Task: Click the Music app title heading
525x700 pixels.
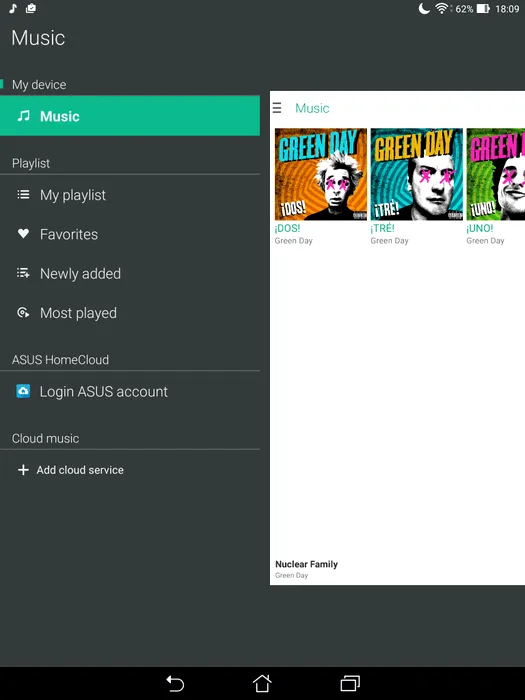Action: coord(38,38)
